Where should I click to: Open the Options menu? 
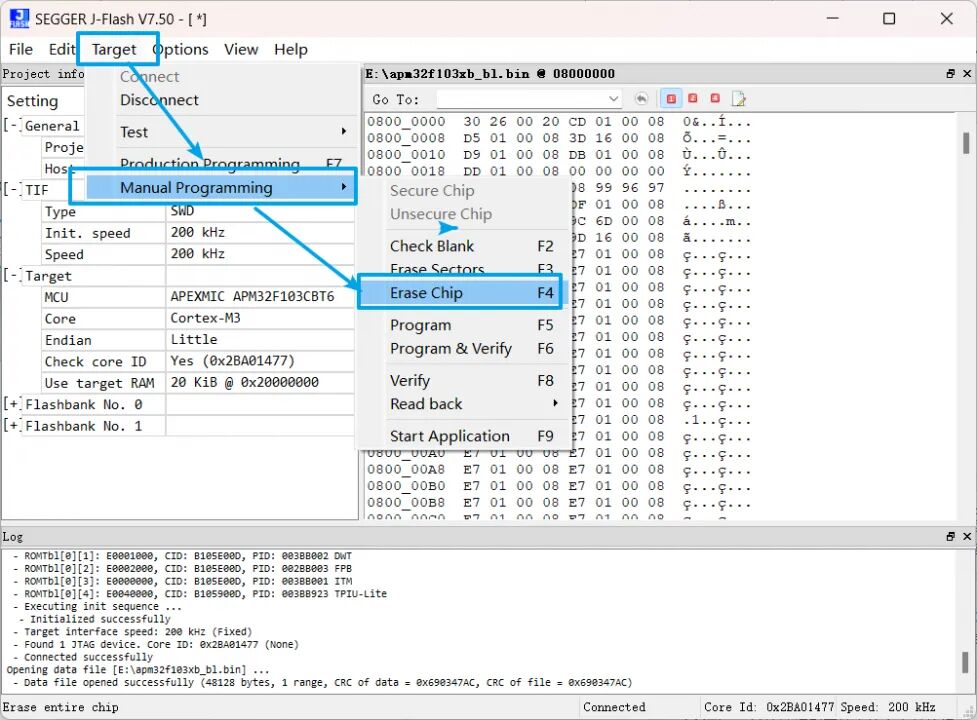[180, 49]
